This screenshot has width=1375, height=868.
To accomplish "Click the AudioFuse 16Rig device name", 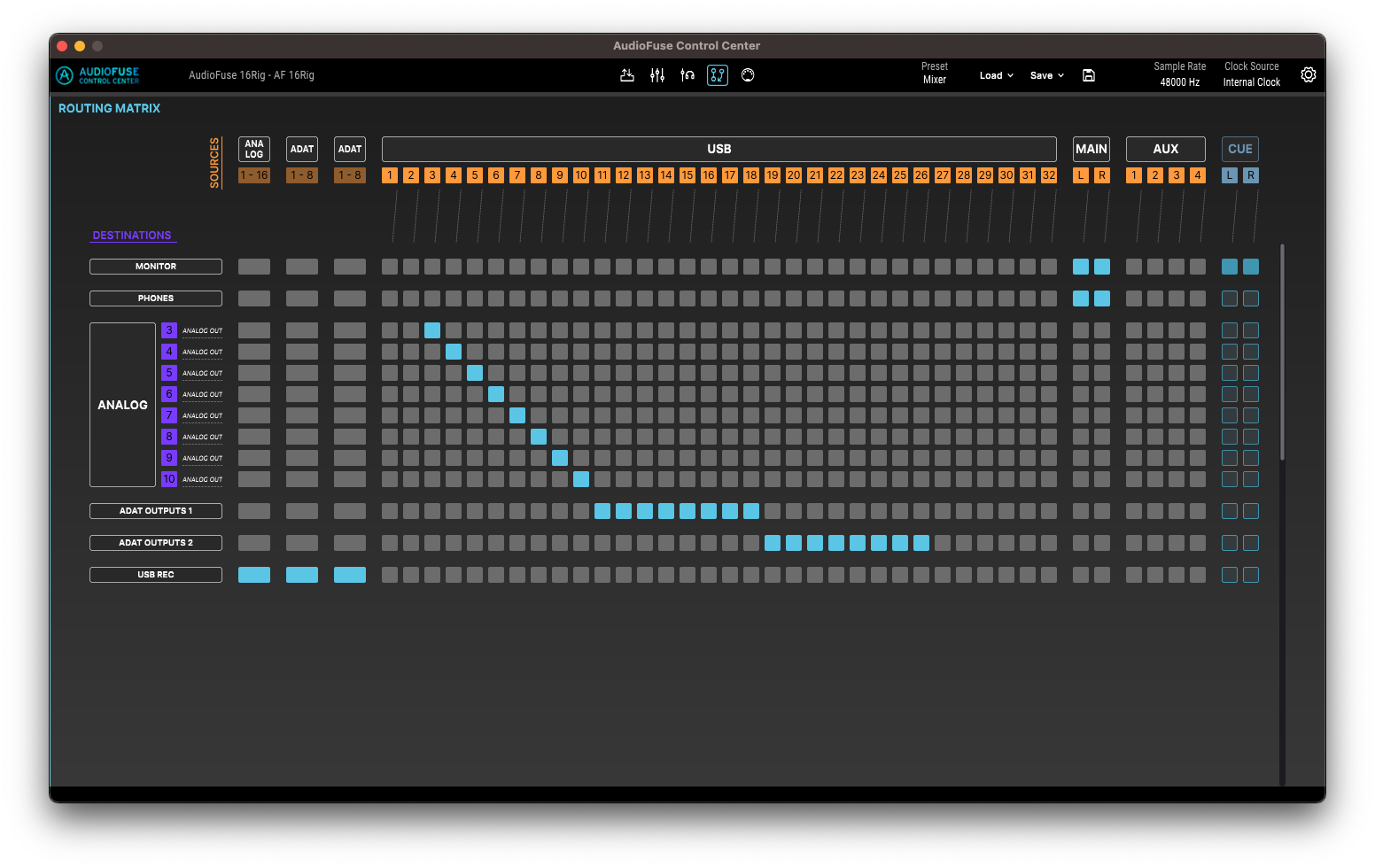I will click(252, 75).
